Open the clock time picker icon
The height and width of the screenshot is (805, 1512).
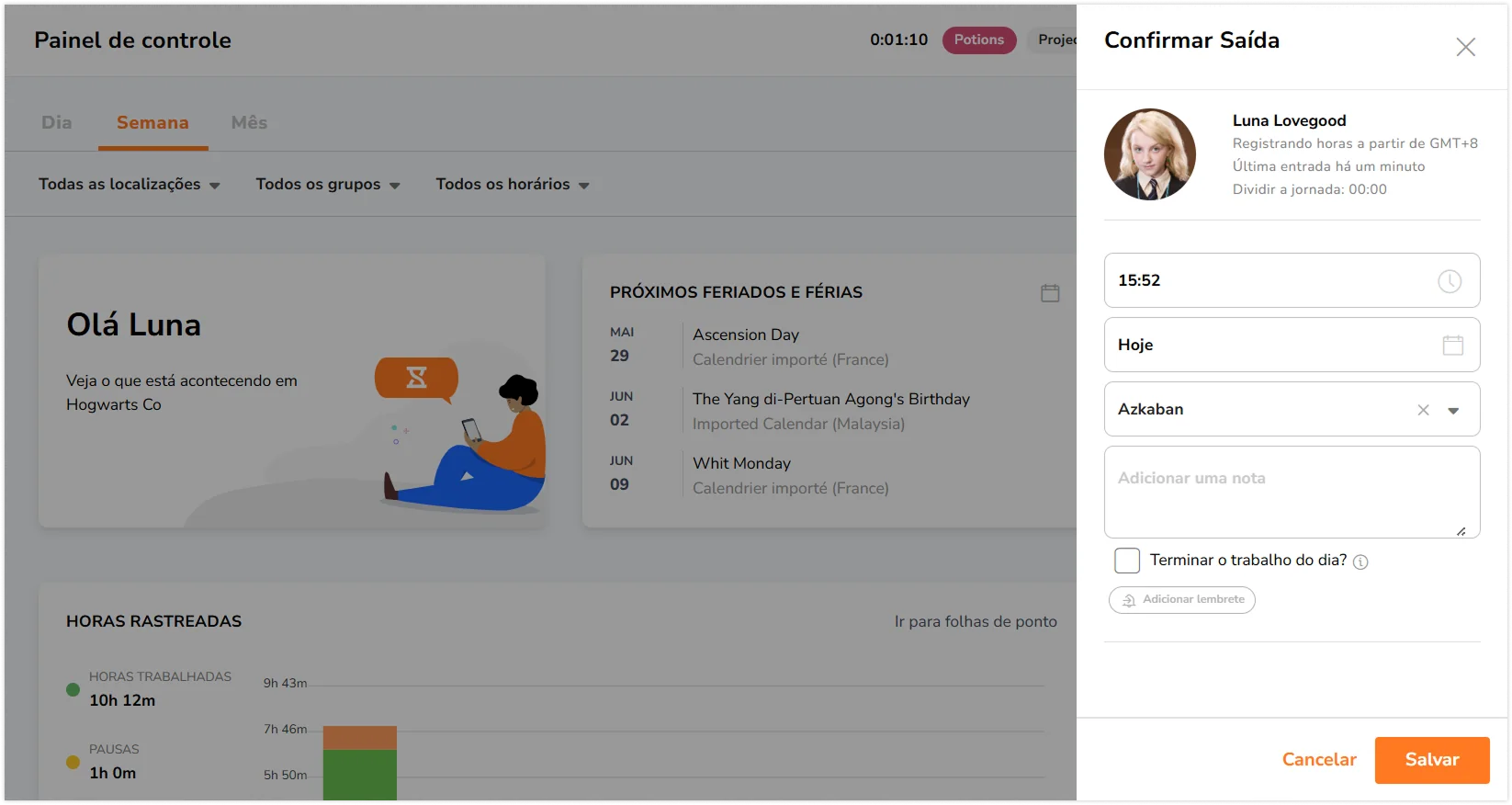[1450, 281]
